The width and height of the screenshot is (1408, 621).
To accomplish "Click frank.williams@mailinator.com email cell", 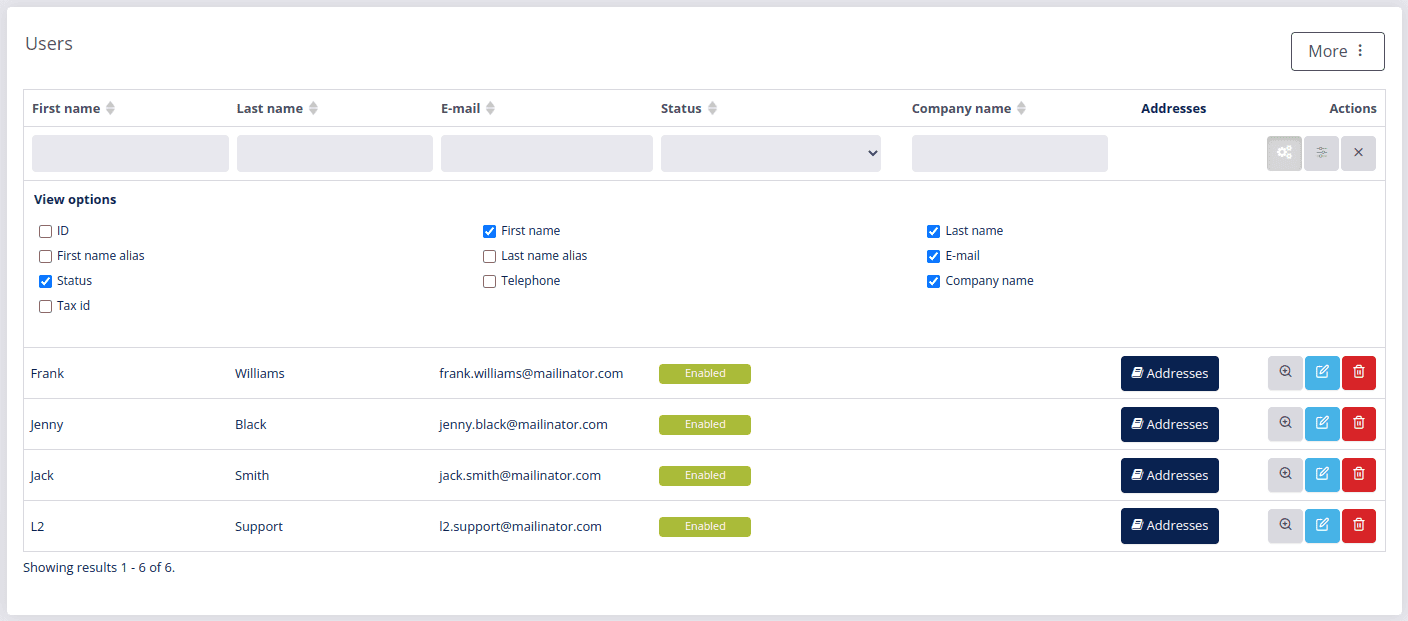I will 531,373.
